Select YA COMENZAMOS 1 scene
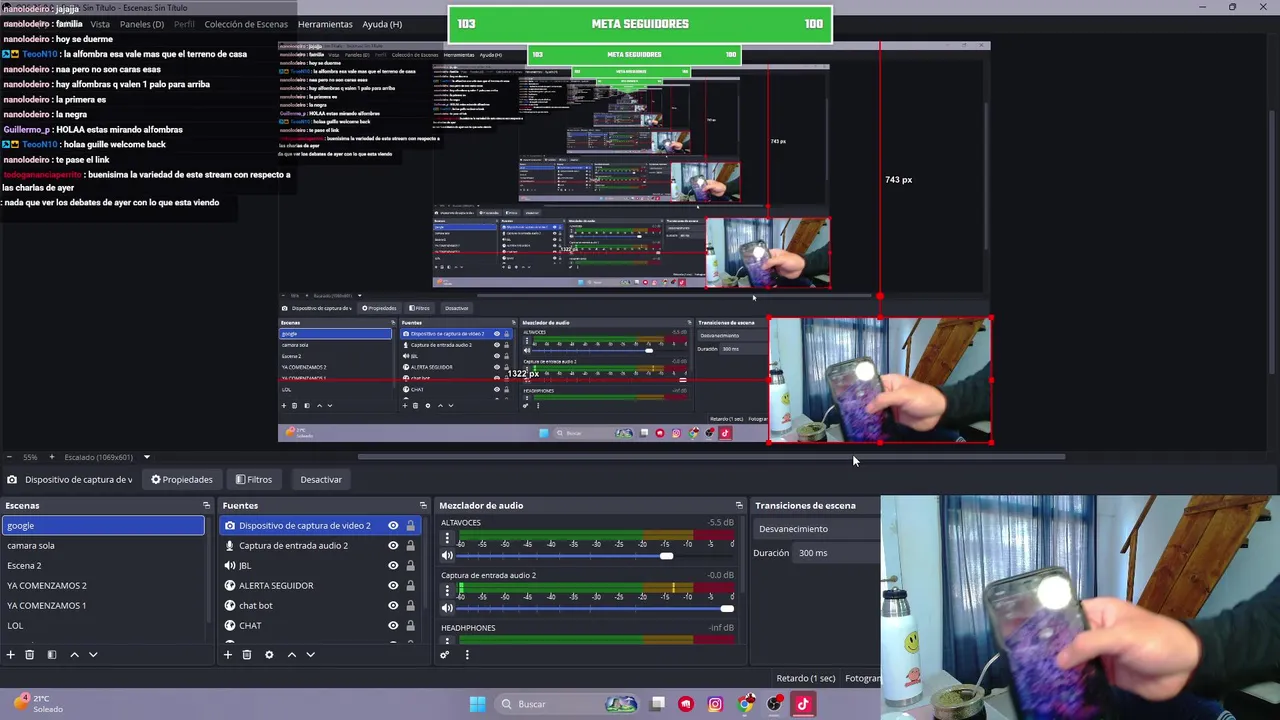The image size is (1280, 720). 103,606
